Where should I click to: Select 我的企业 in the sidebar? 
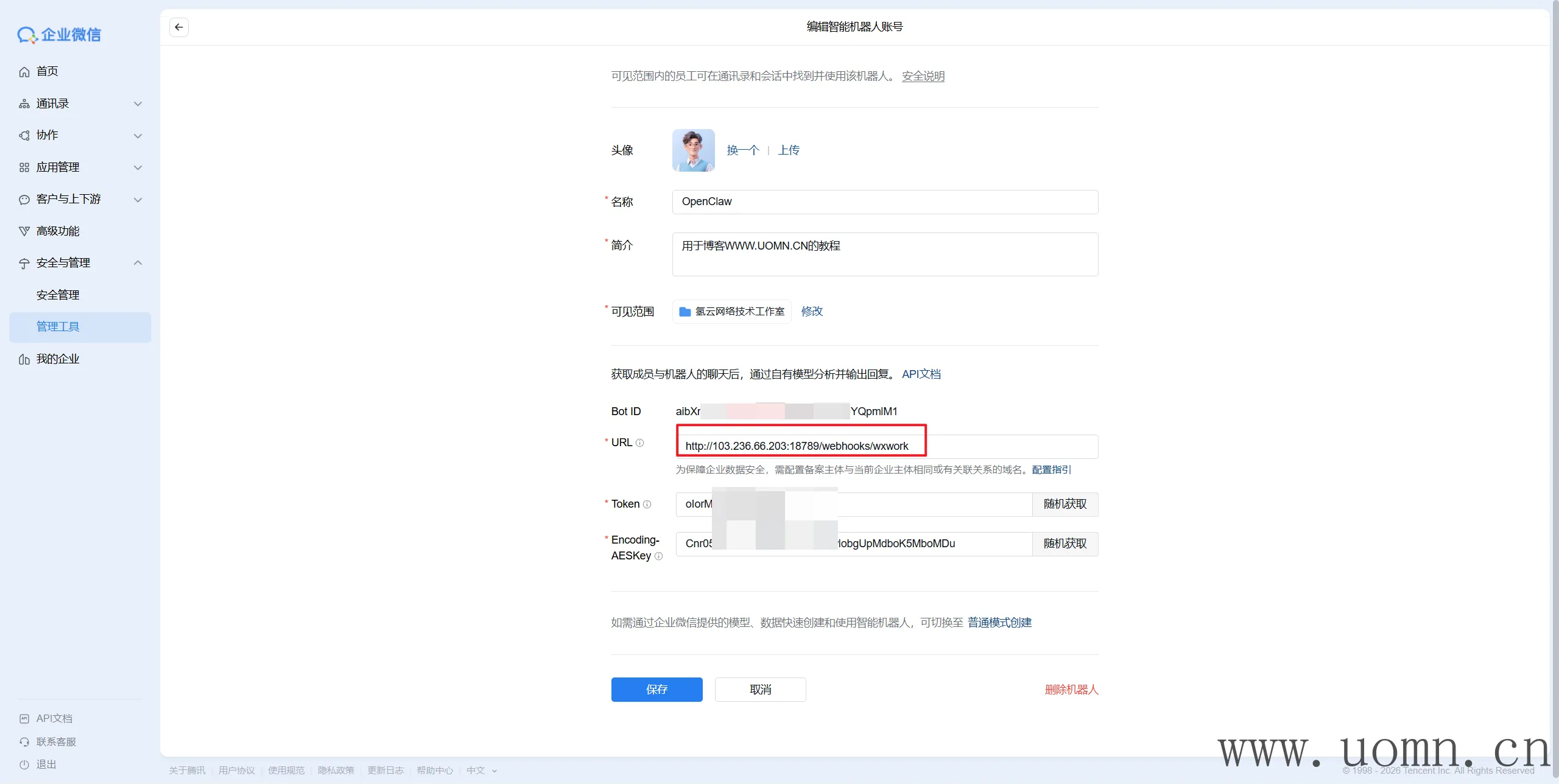pyautogui.click(x=58, y=359)
